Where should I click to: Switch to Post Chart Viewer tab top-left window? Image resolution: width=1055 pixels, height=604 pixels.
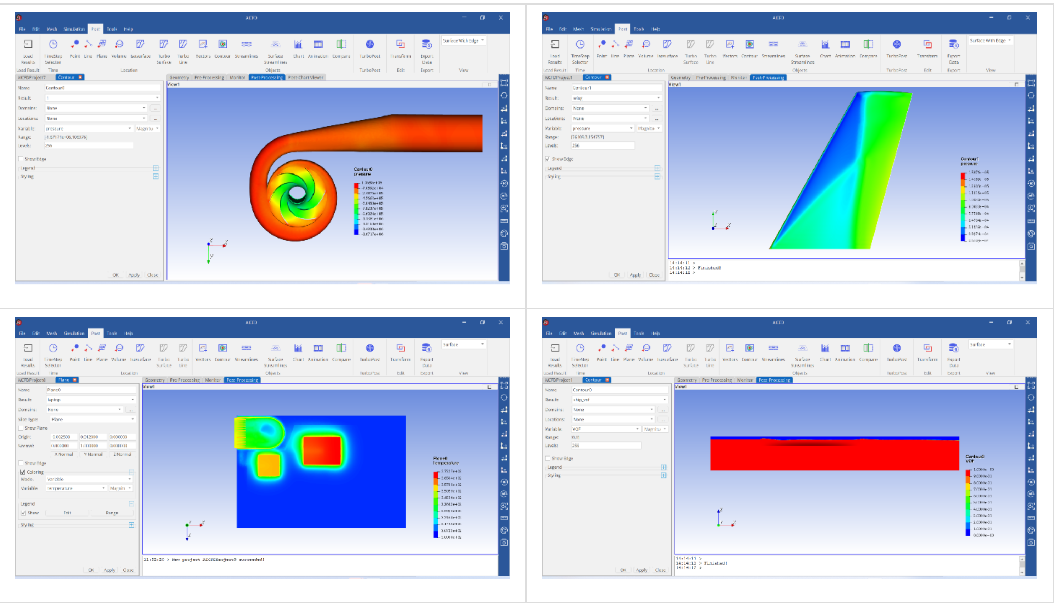click(306, 77)
